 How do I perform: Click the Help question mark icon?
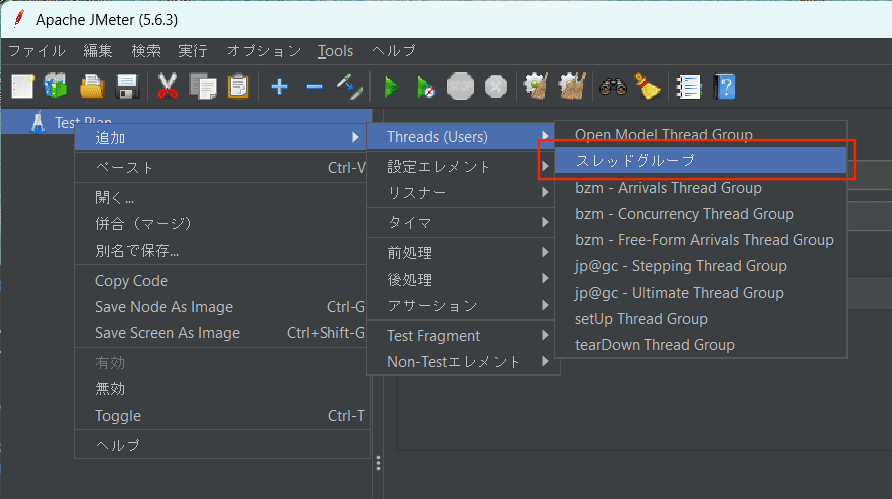[725, 87]
